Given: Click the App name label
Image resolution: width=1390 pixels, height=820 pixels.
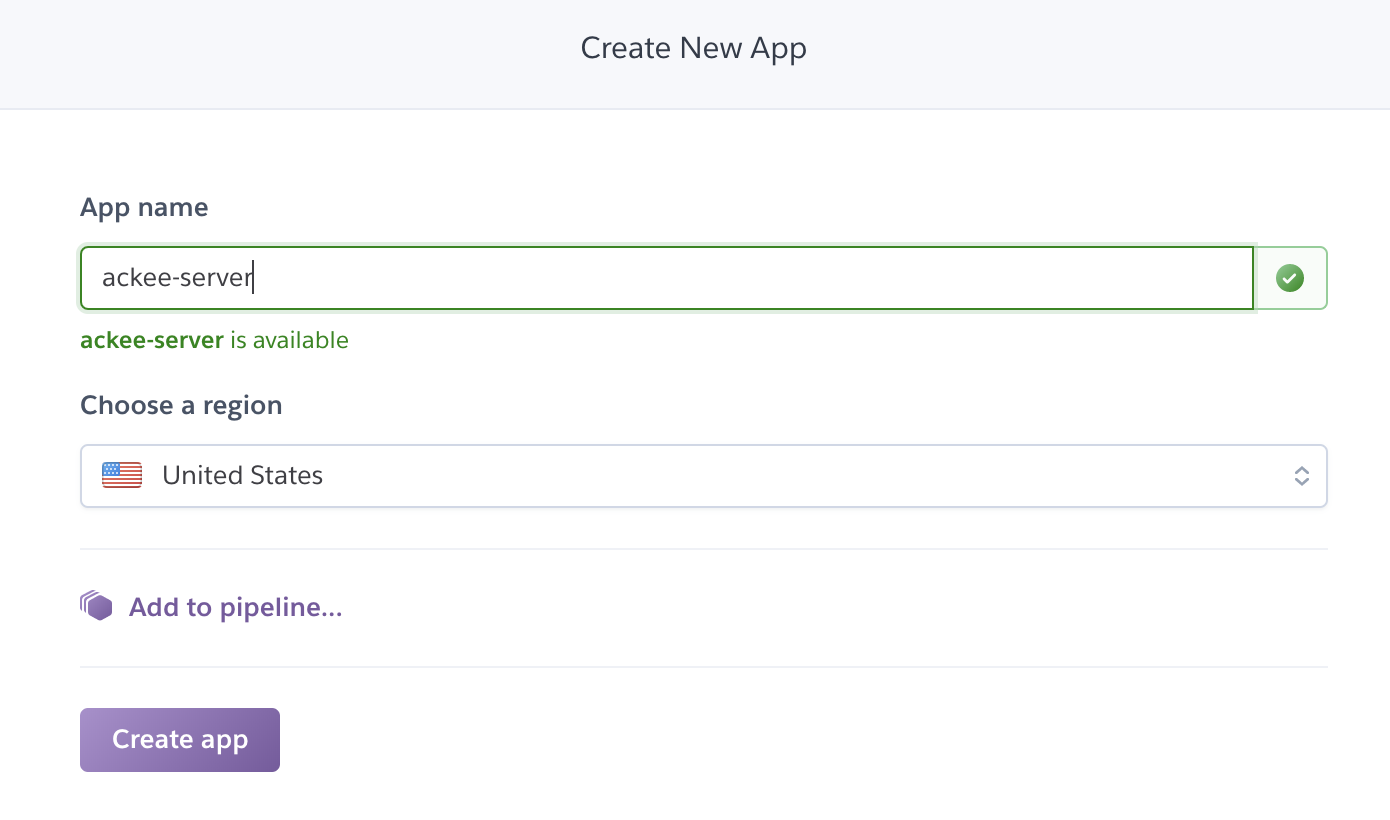Looking at the screenshot, I should 144,208.
